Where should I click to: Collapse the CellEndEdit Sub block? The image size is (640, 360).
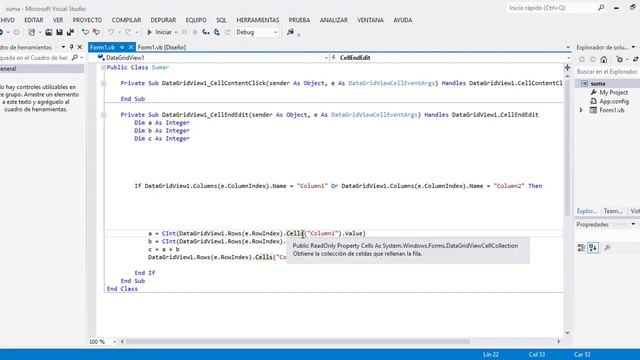click(103, 115)
